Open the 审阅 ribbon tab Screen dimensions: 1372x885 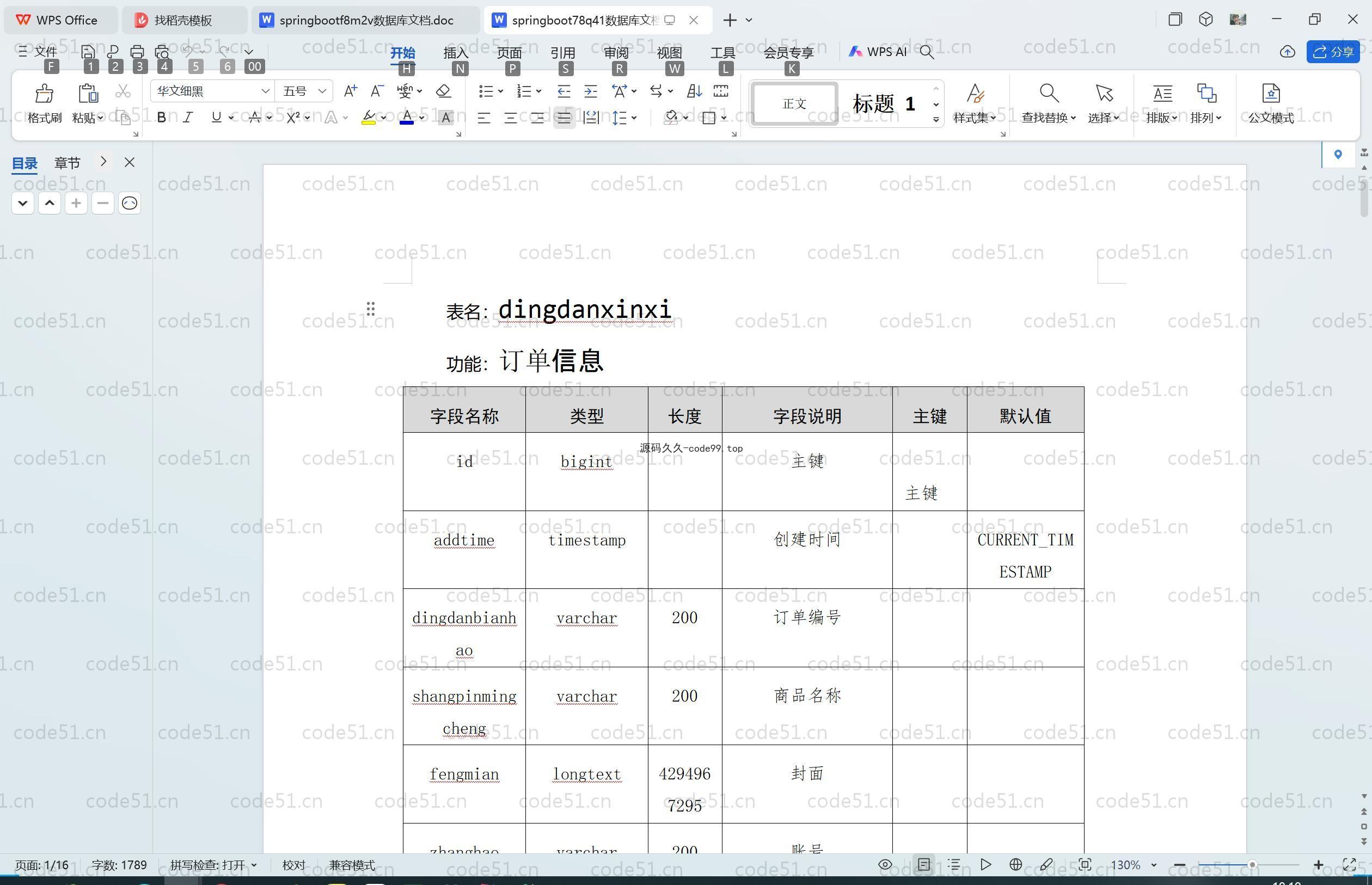coord(616,52)
